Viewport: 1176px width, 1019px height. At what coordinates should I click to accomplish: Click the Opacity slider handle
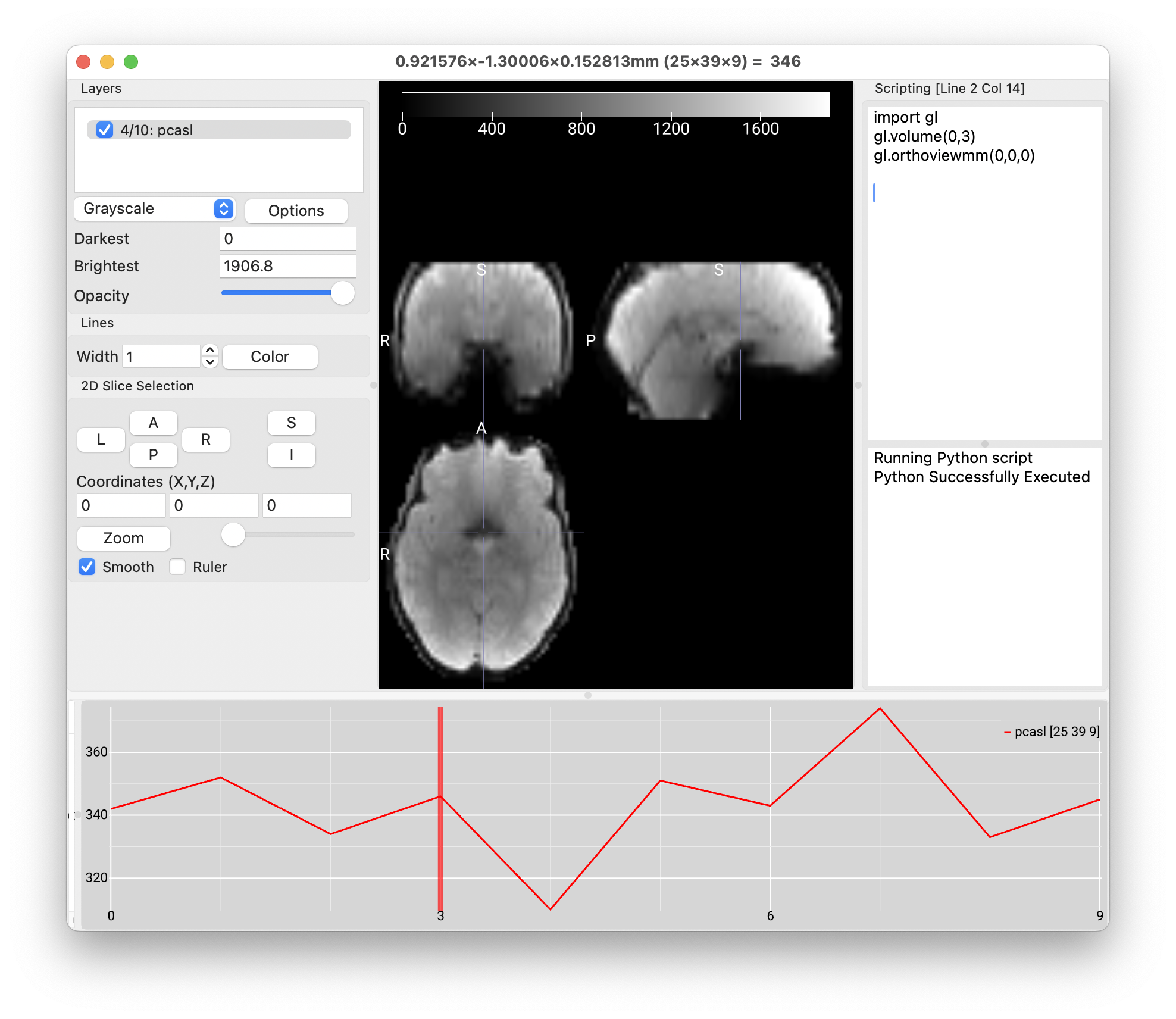point(343,293)
